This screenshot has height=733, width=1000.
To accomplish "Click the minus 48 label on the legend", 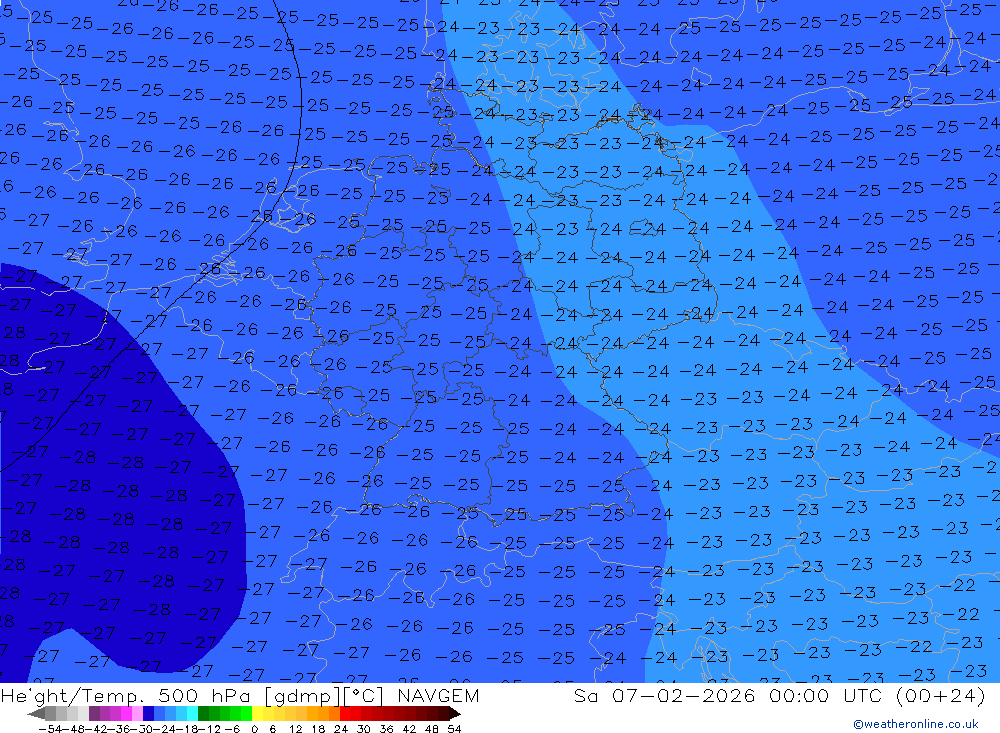I will (x=73, y=729).
